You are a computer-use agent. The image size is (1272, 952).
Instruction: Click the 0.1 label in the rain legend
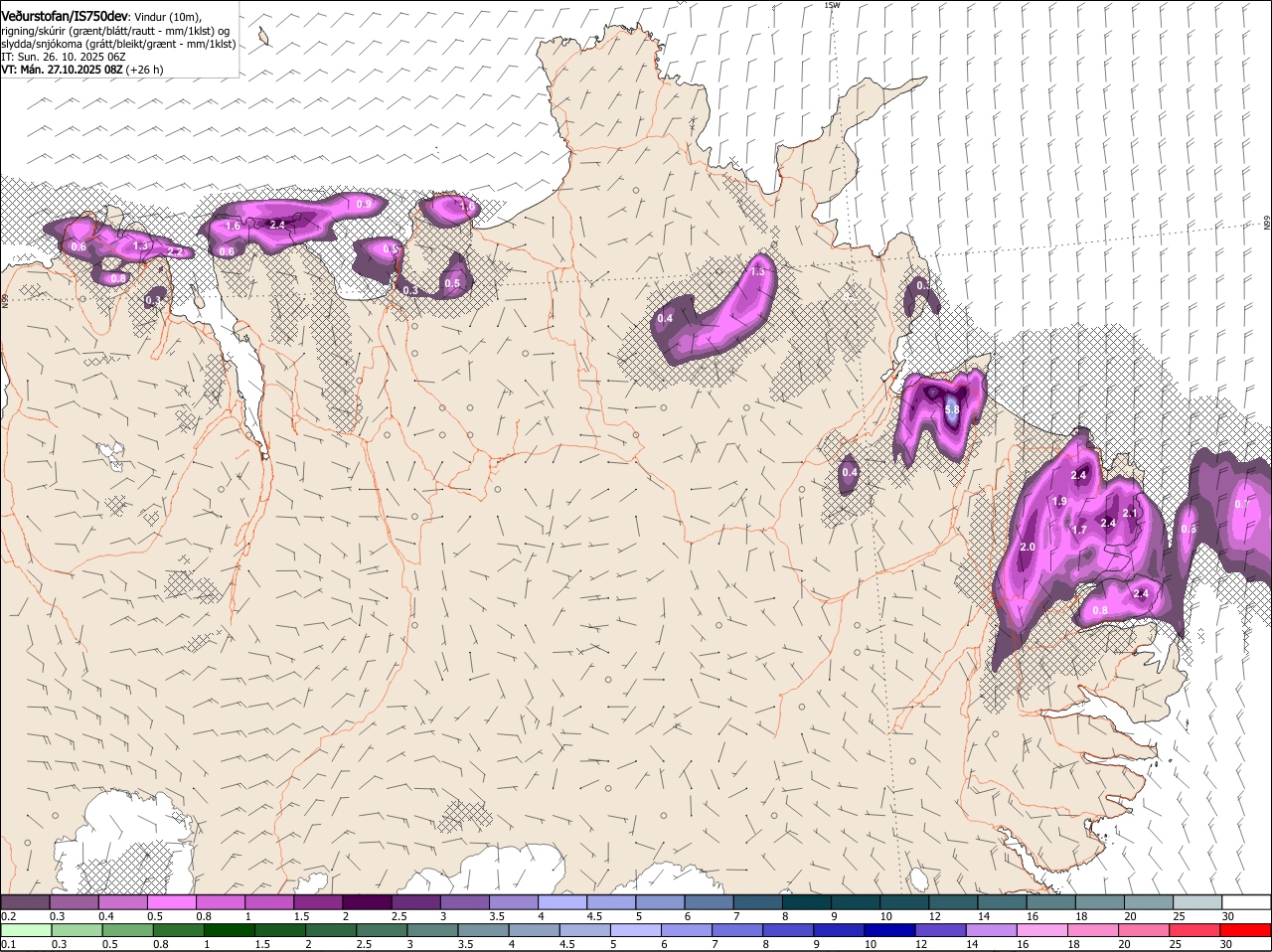[8, 944]
